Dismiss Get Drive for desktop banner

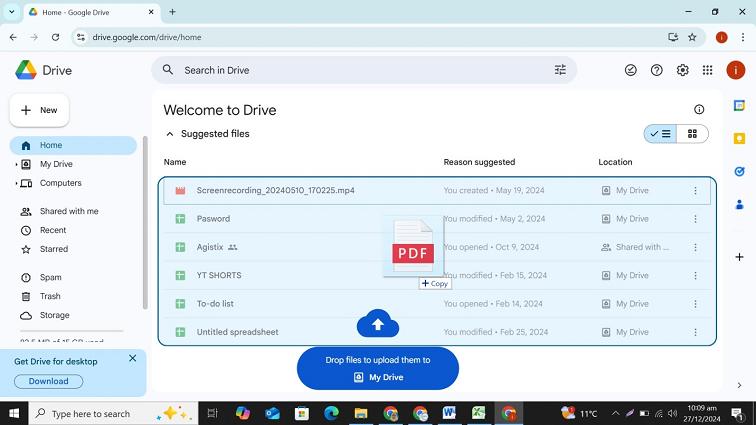133,358
